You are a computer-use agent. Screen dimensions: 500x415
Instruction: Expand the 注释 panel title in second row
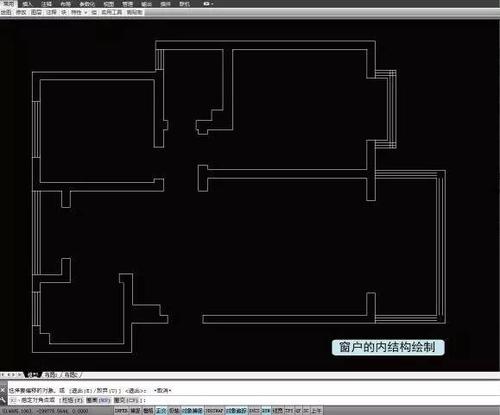click(51, 12)
